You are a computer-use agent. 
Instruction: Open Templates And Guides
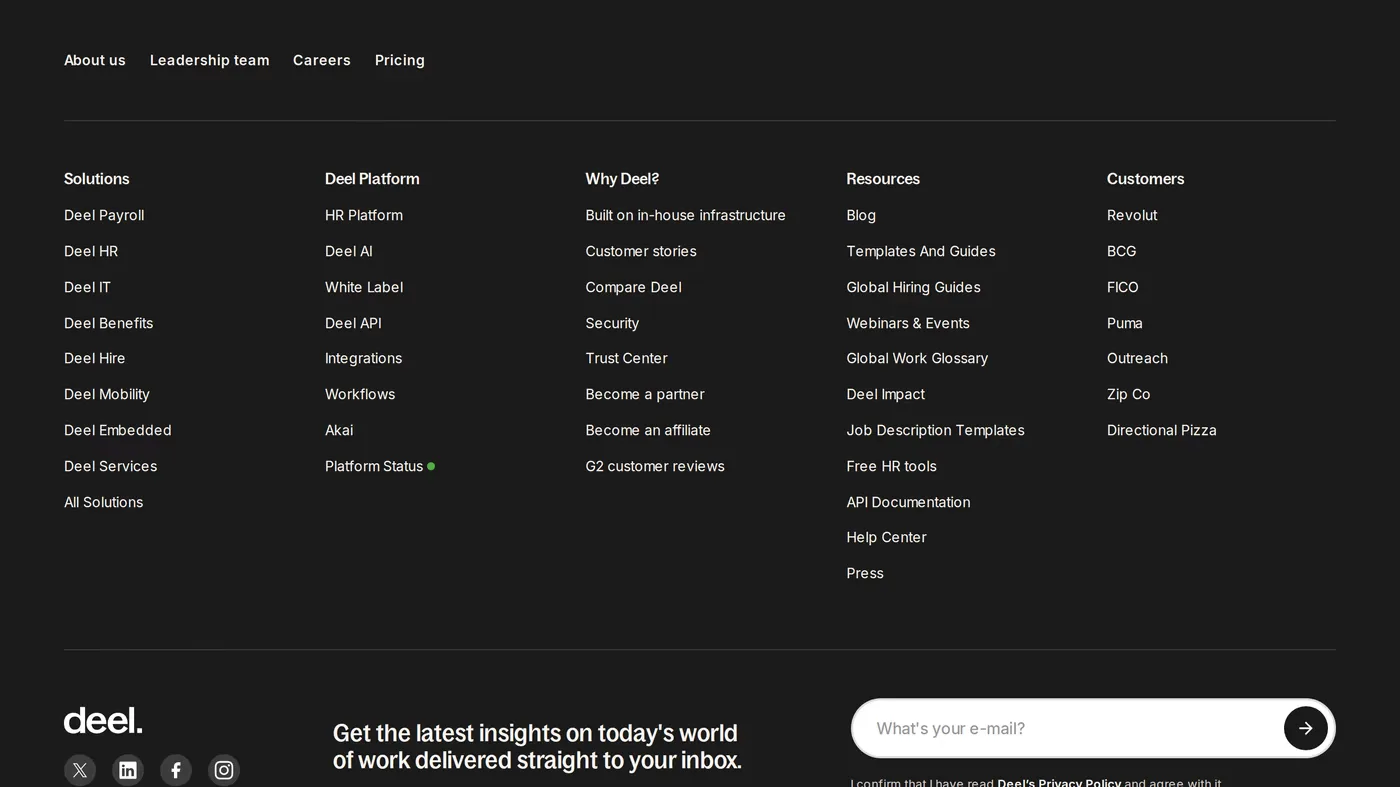point(921,251)
